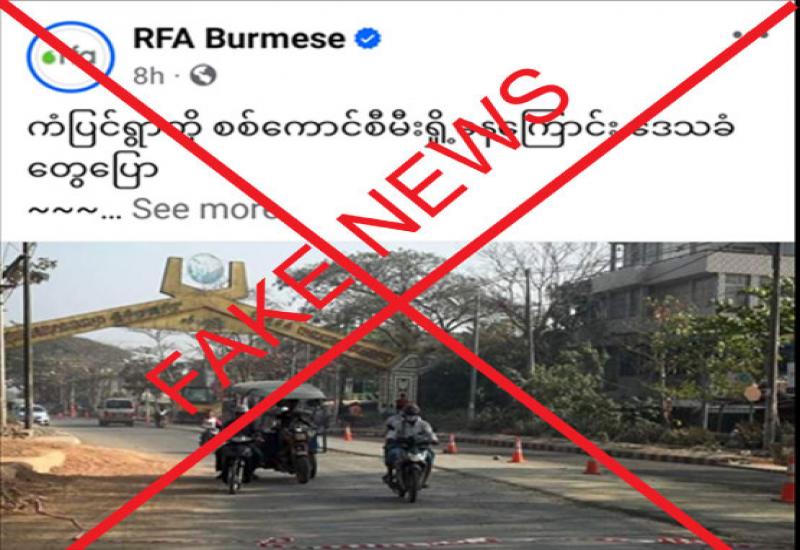
Task: Click the white pickup on left road
Action: coord(116,411)
